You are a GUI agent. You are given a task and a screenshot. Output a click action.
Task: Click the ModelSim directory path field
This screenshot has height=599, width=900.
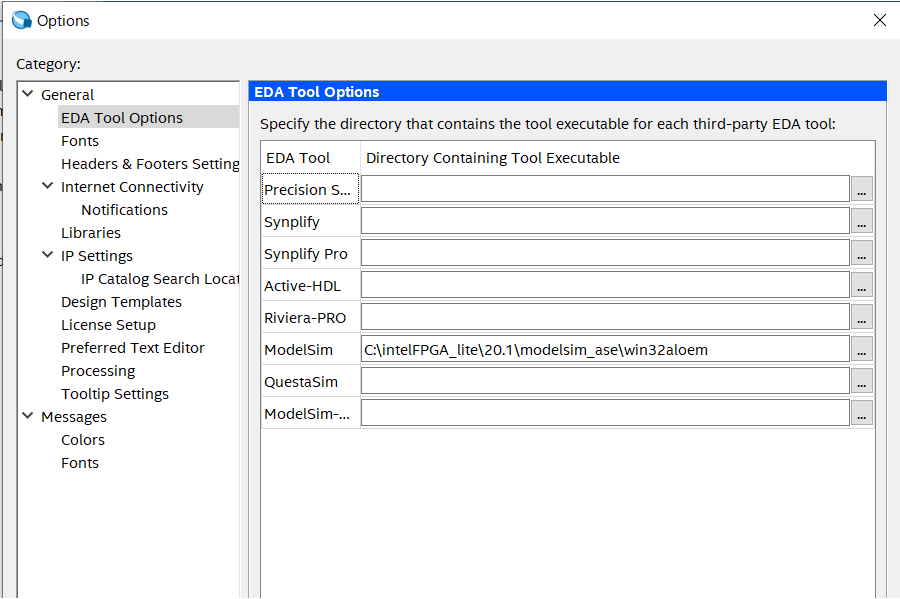[x=605, y=349]
